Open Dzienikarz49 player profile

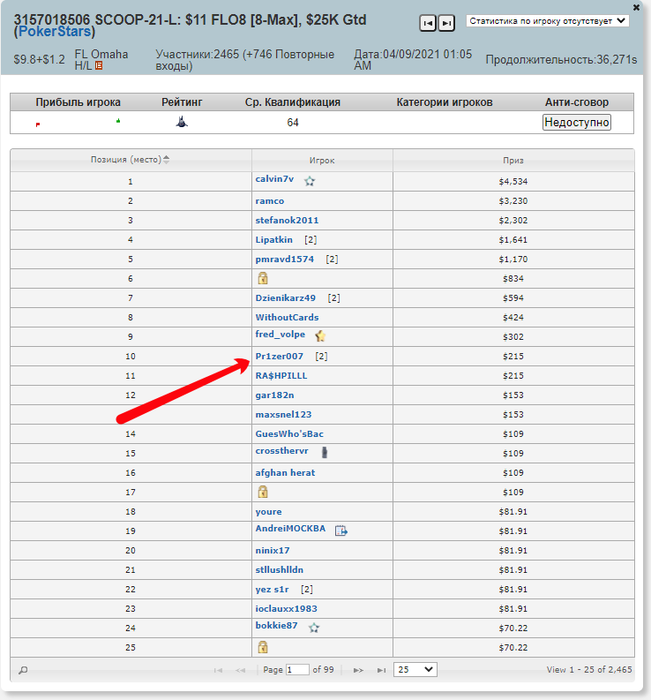coord(285,298)
